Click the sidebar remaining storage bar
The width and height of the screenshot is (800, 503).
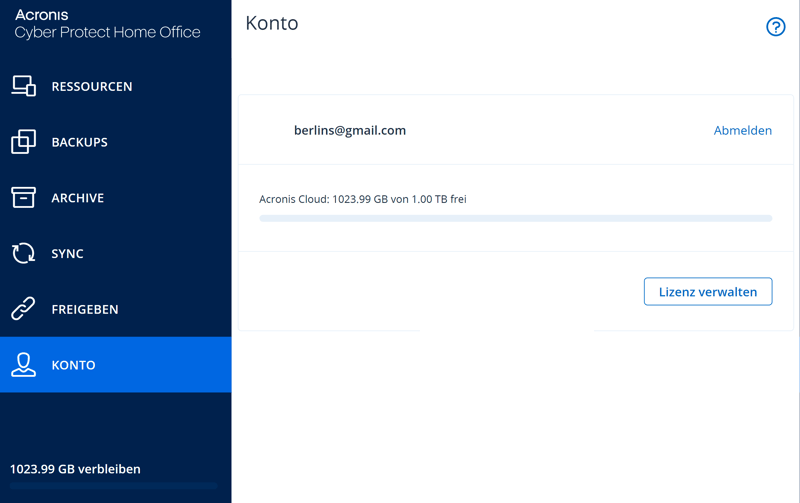[113, 486]
